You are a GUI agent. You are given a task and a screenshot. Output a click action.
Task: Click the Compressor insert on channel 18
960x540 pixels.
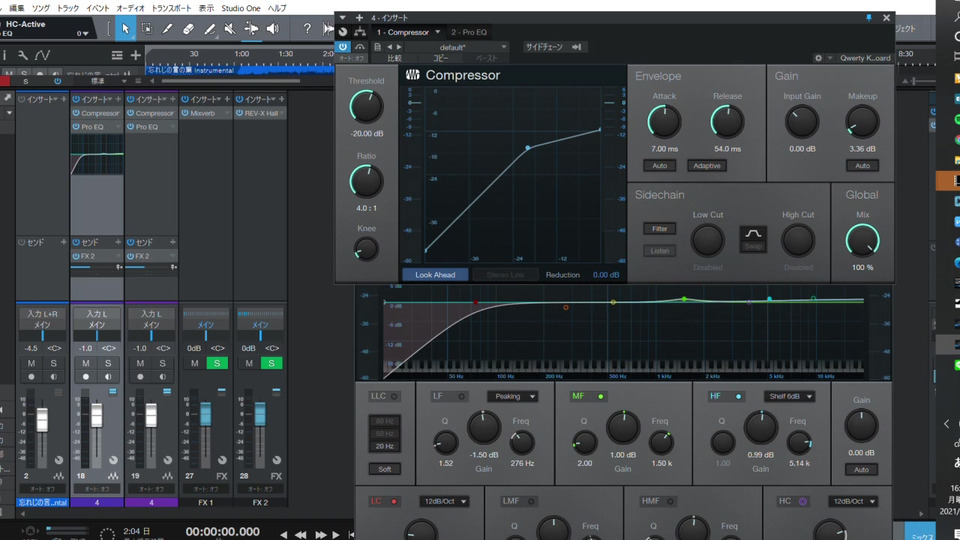pyautogui.click(x=97, y=113)
